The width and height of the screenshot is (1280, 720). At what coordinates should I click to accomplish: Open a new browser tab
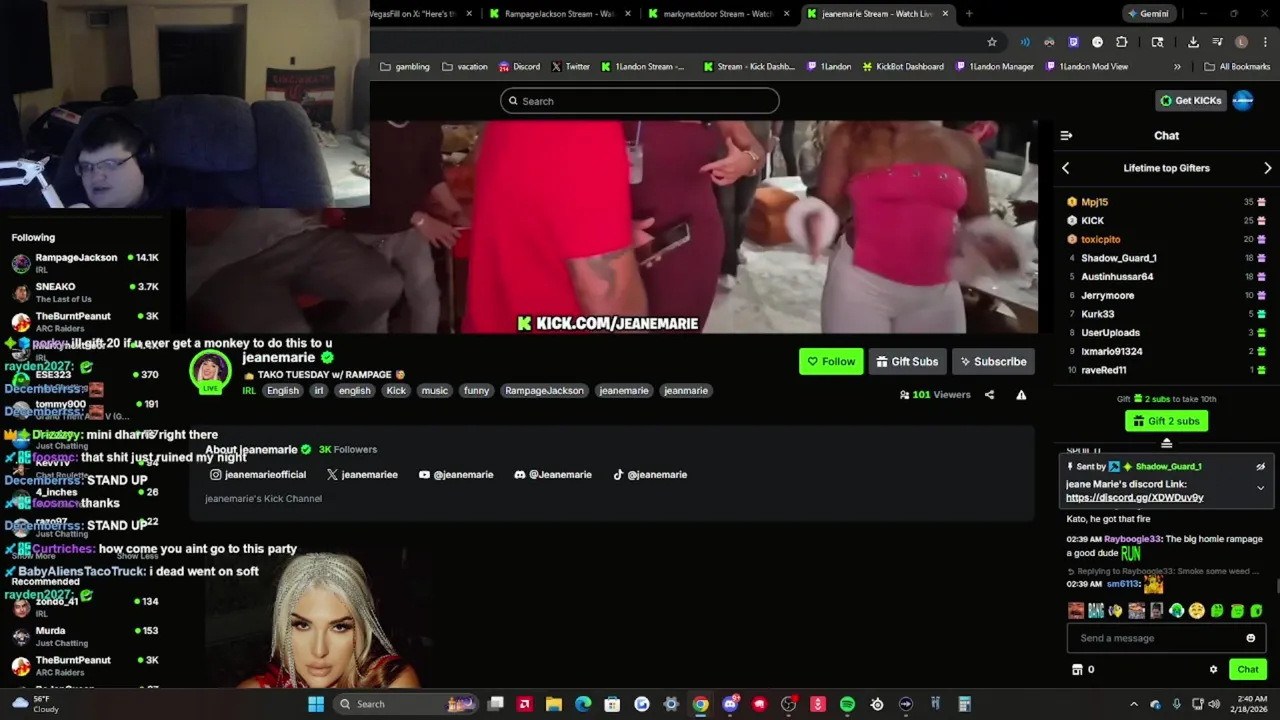[x=969, y=14]
